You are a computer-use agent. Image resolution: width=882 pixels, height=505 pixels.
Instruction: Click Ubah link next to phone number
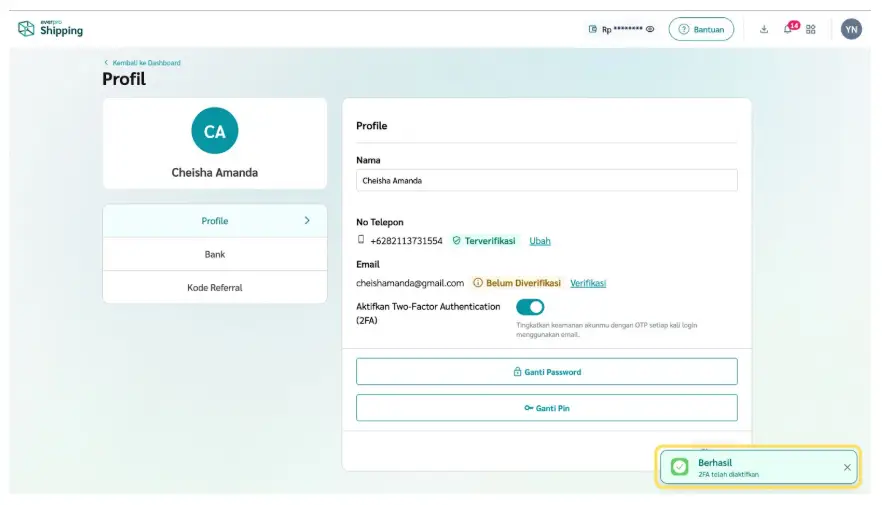click(x=540, y=241)
